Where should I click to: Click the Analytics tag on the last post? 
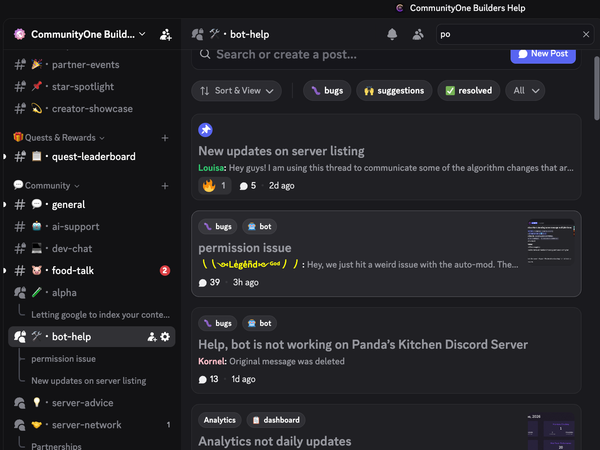point(220,420)
